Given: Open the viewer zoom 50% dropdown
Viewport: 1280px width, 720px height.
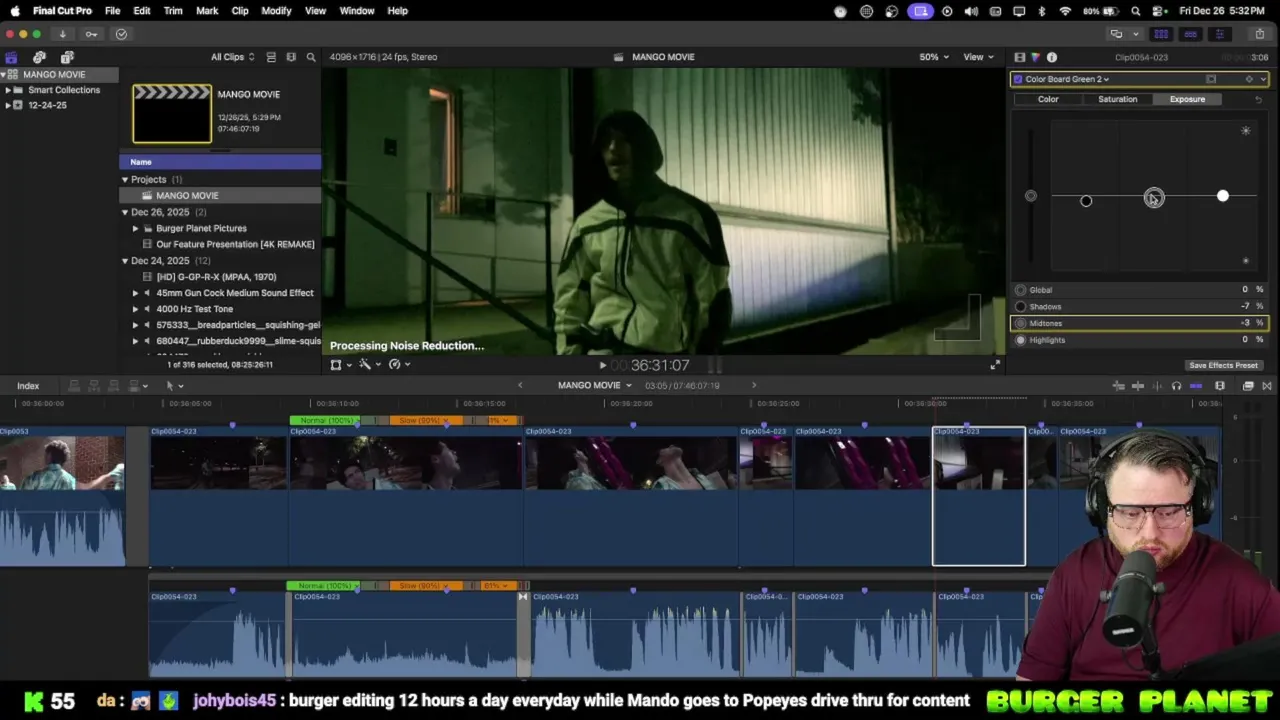Looking at the screenshot, I should [934, 57].
